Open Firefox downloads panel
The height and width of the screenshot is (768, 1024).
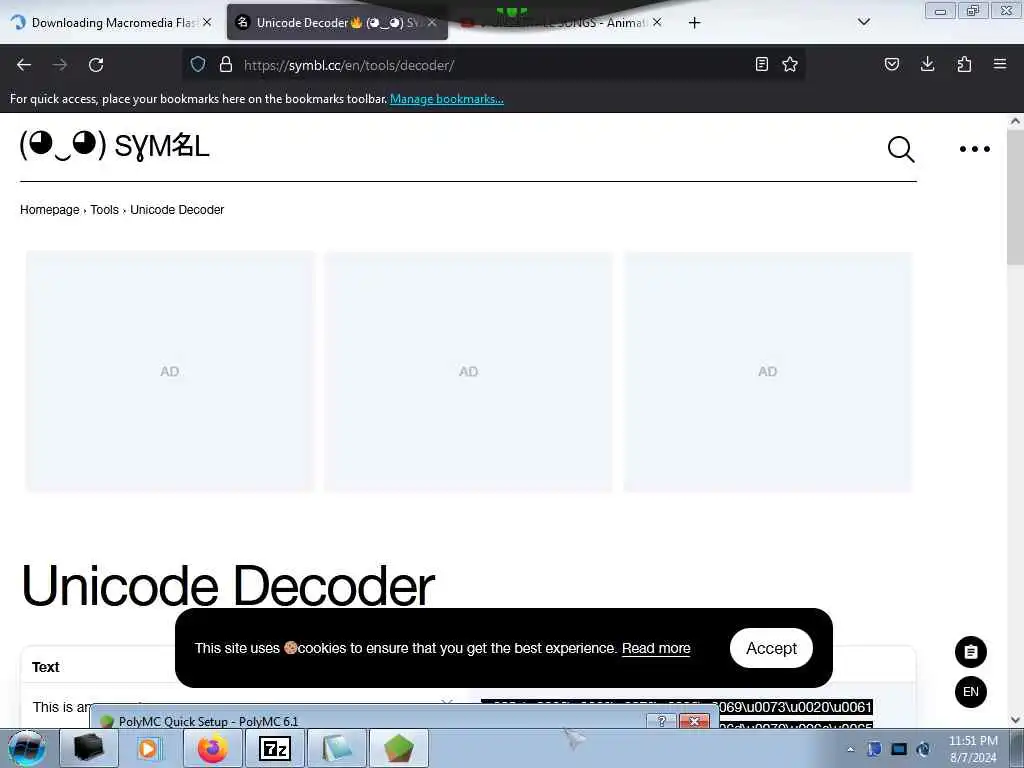927,64
